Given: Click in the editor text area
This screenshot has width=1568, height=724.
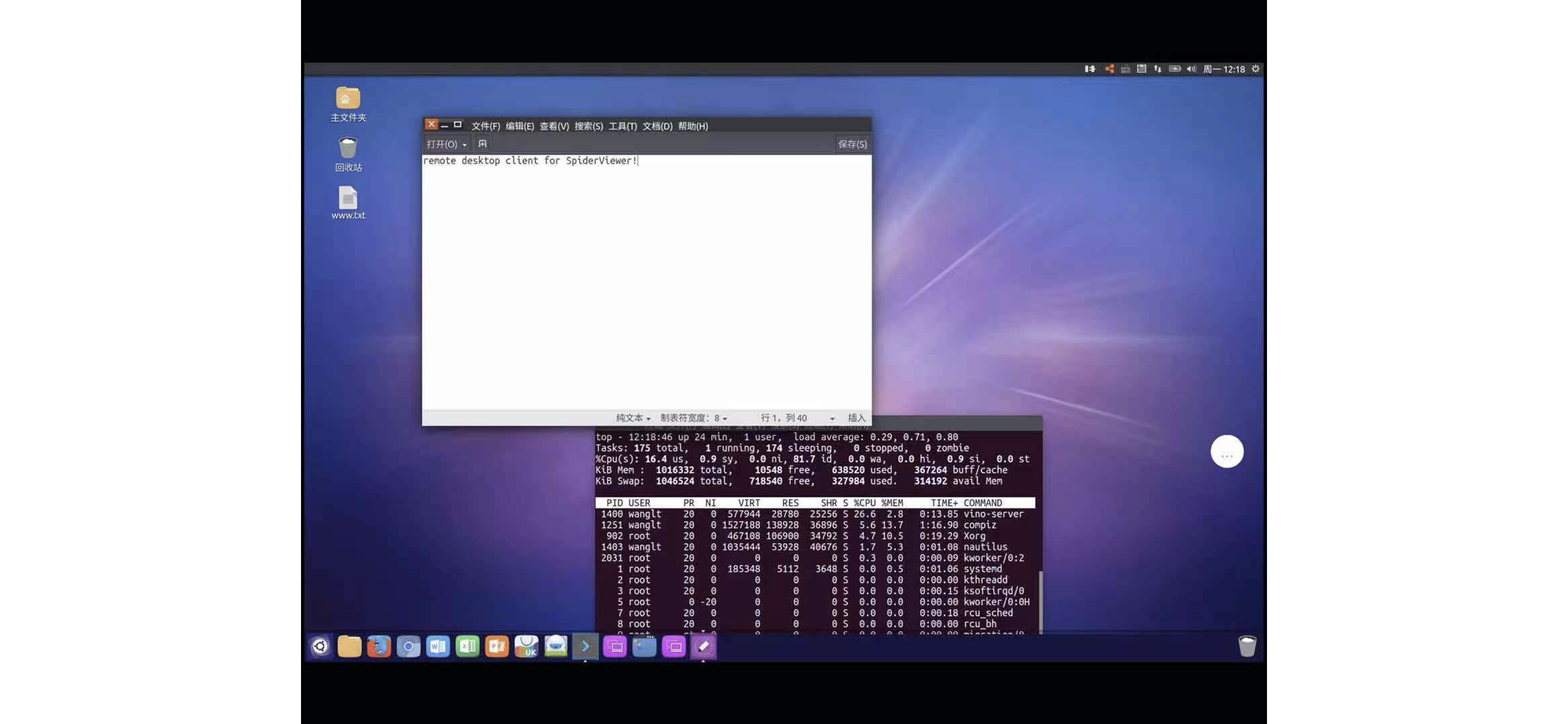Looking at the screenshot, I should coord(646,282).
